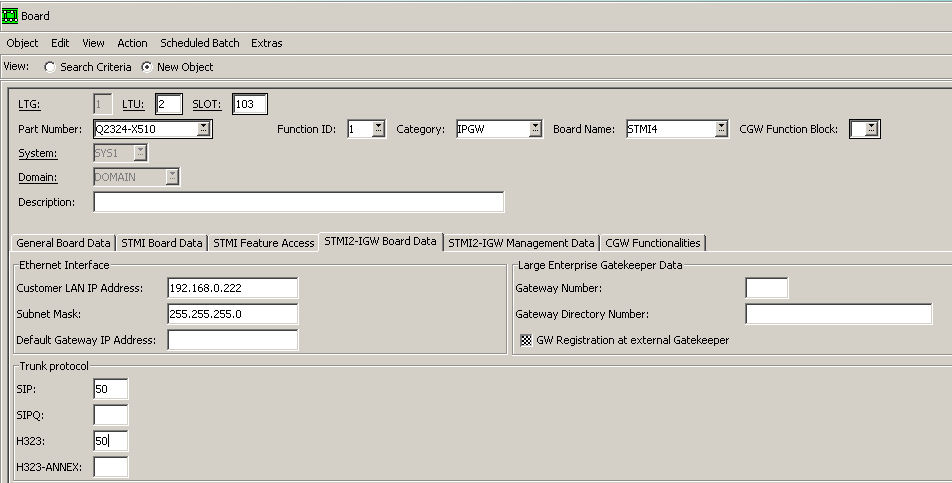Image resolution: width=952 pixels, height=483 pixels.
Task: Click the Gateway Directory Number field
Action: coord(838,314)
